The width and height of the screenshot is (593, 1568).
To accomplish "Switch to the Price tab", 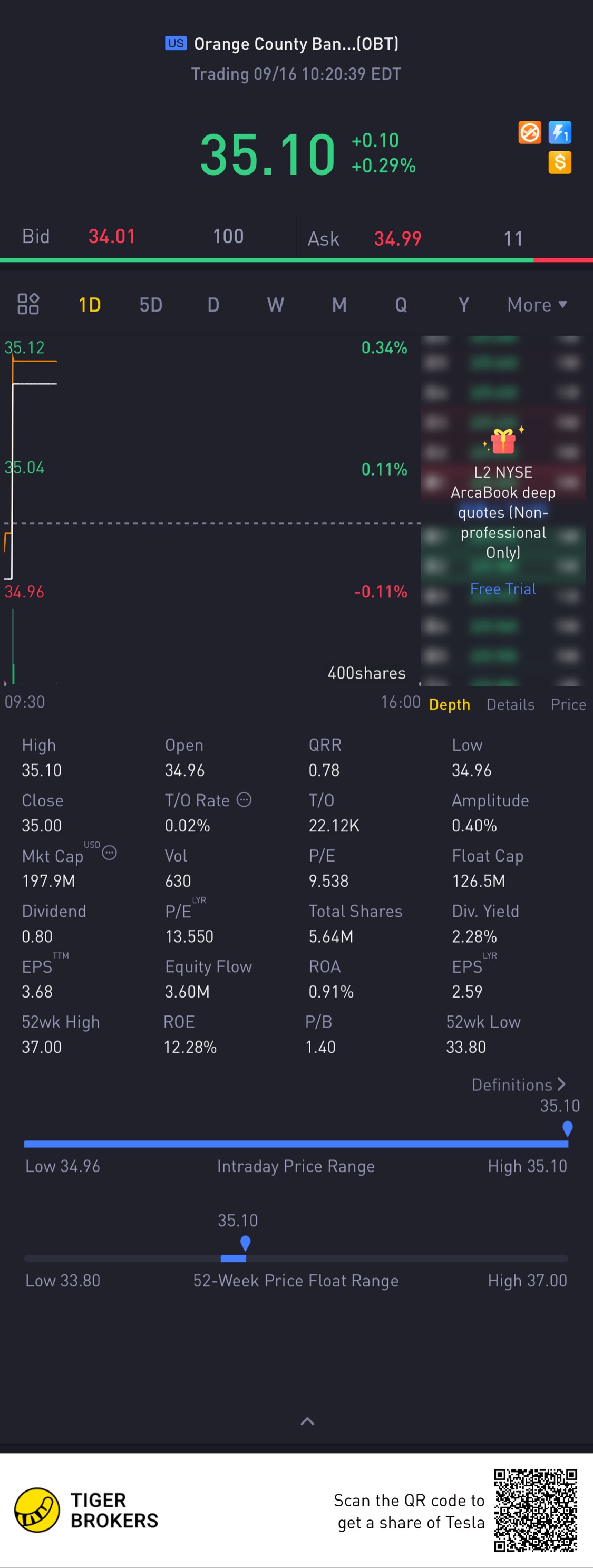I will pyautogui.click(x=567, y=704).
